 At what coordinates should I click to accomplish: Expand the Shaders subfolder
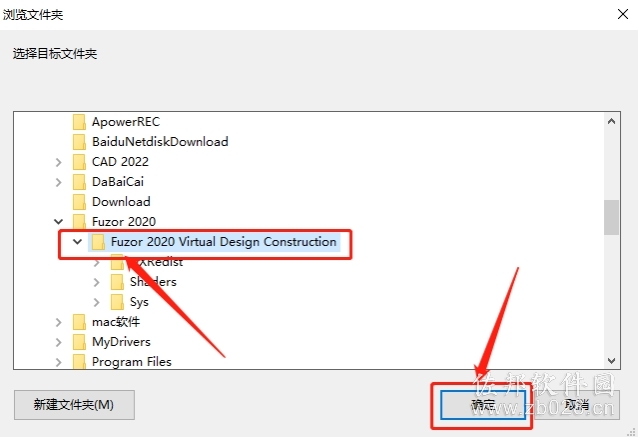[x=96, y=282]
